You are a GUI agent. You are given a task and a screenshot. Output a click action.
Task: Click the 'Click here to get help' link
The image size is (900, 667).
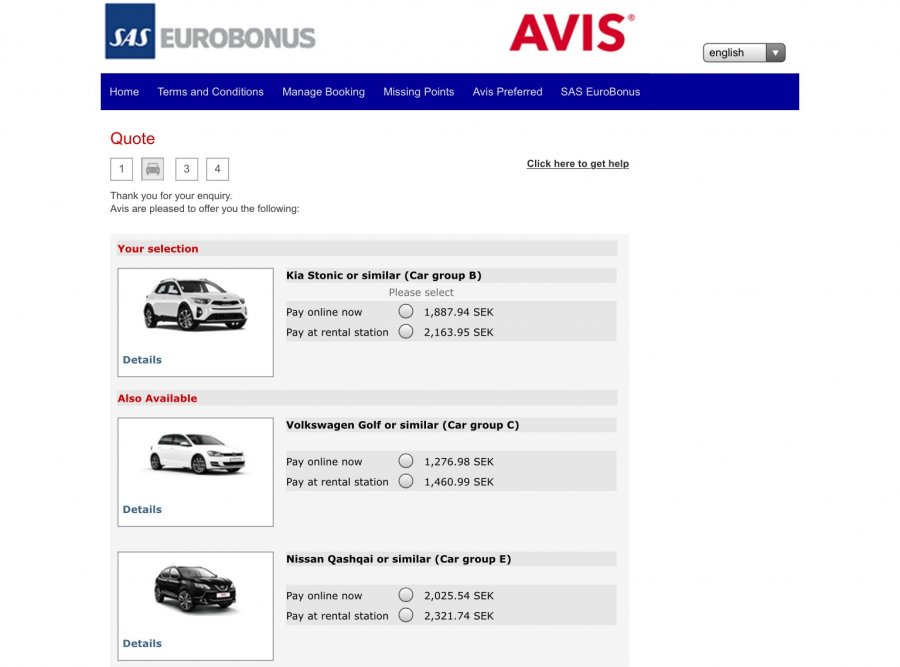click(577, 164)
